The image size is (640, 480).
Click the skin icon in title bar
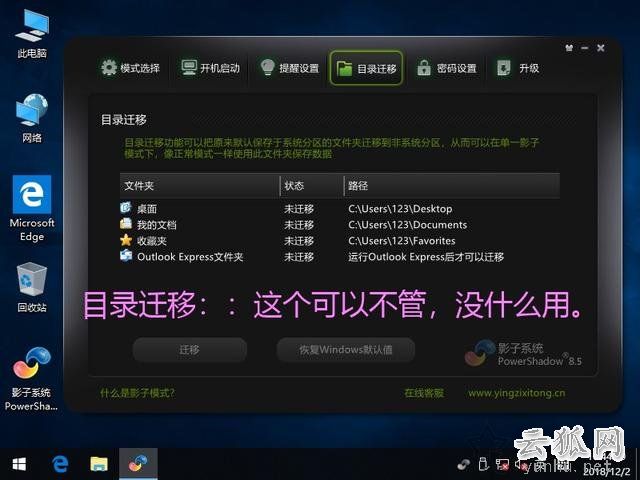point(569,48)
